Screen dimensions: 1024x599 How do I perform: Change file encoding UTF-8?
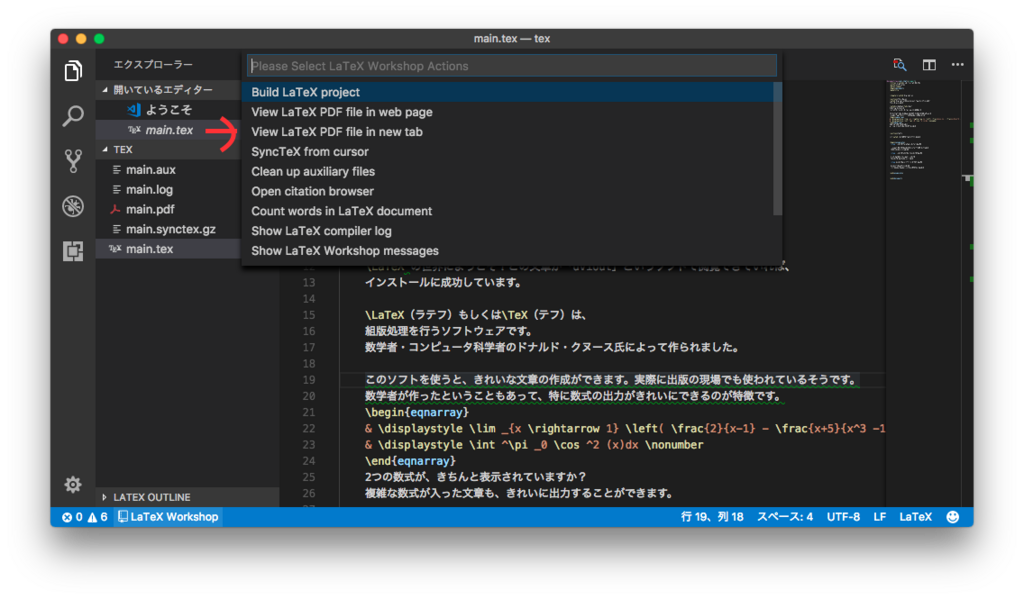point(843,517)
